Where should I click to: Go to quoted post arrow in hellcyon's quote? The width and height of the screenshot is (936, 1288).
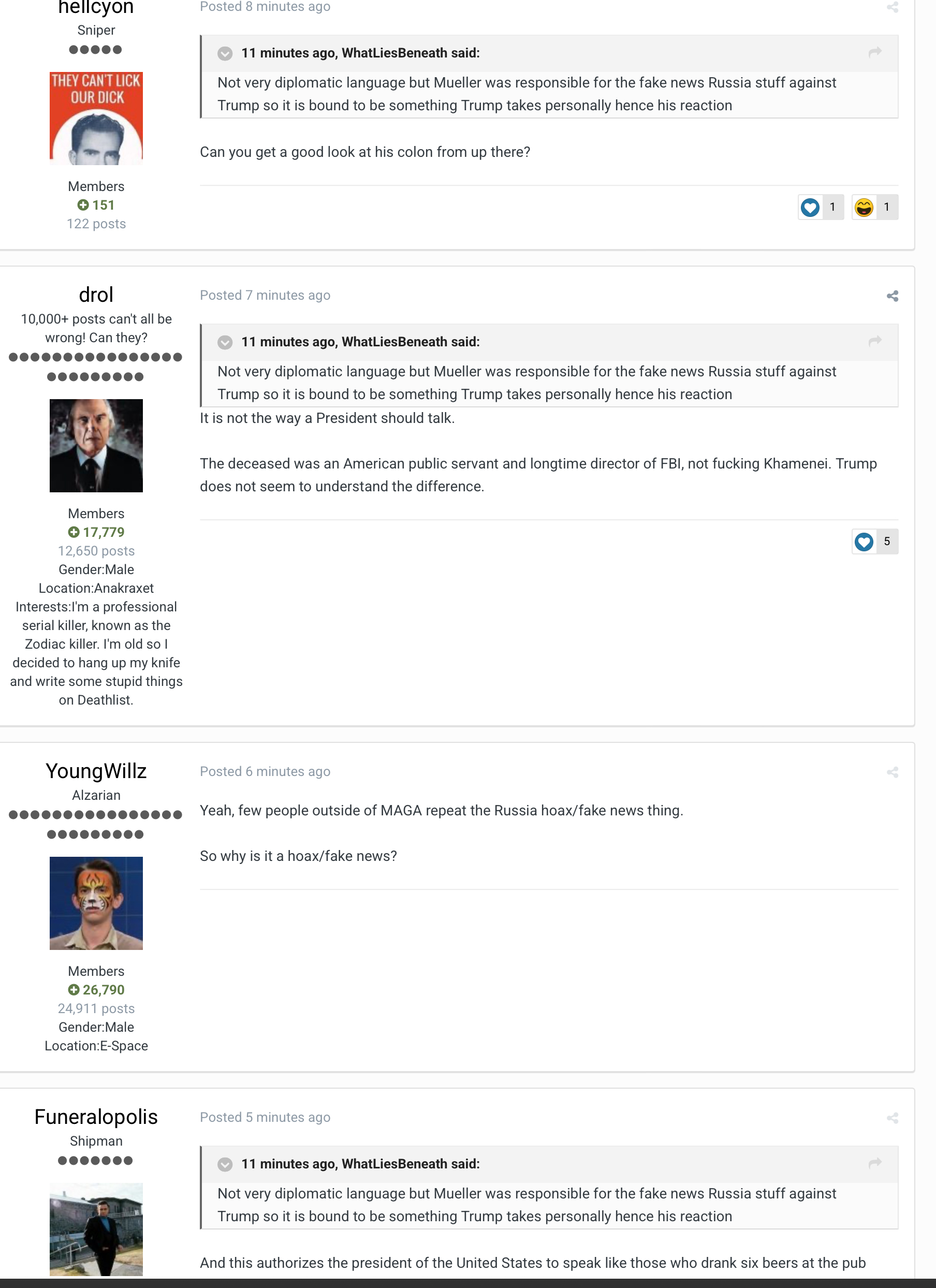(875, 52)
